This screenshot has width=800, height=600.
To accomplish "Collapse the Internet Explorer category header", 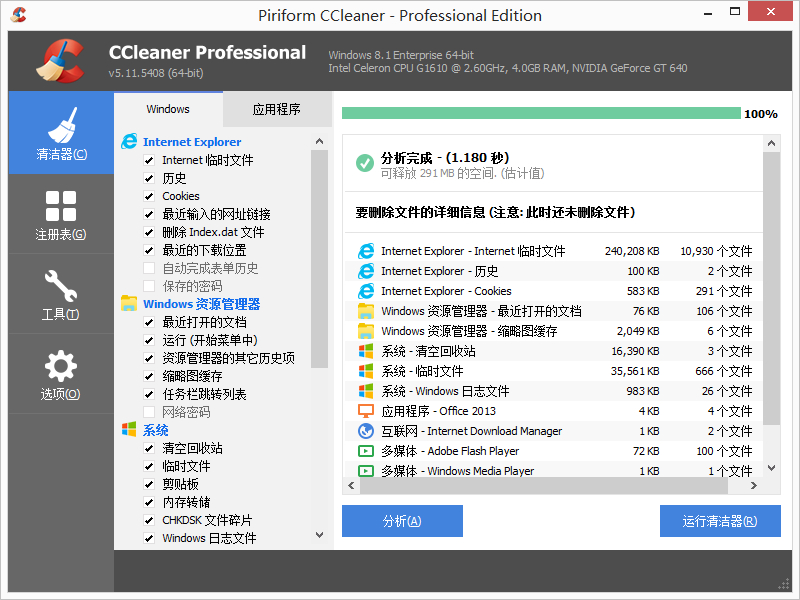I will coord(192,142).
